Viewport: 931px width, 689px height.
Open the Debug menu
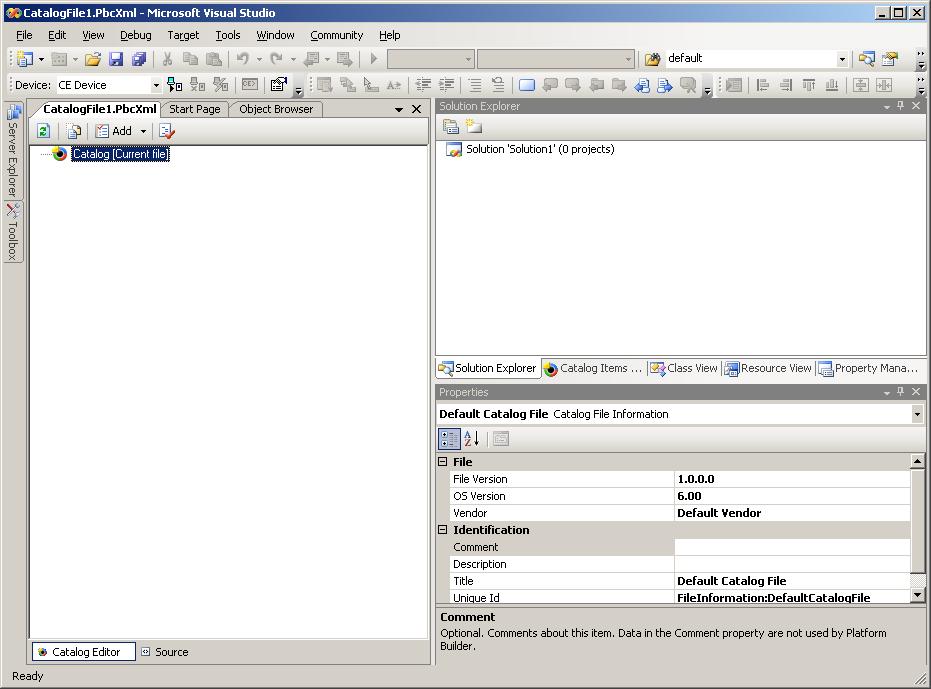pyautogui.click(x=135, y=35)
